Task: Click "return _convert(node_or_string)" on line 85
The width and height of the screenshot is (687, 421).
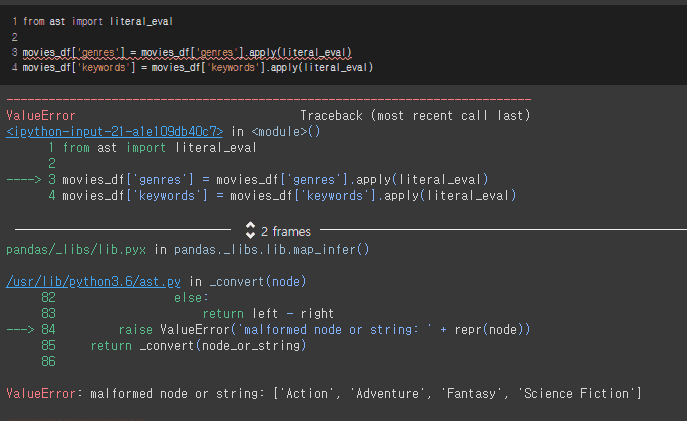Action: 197,346
